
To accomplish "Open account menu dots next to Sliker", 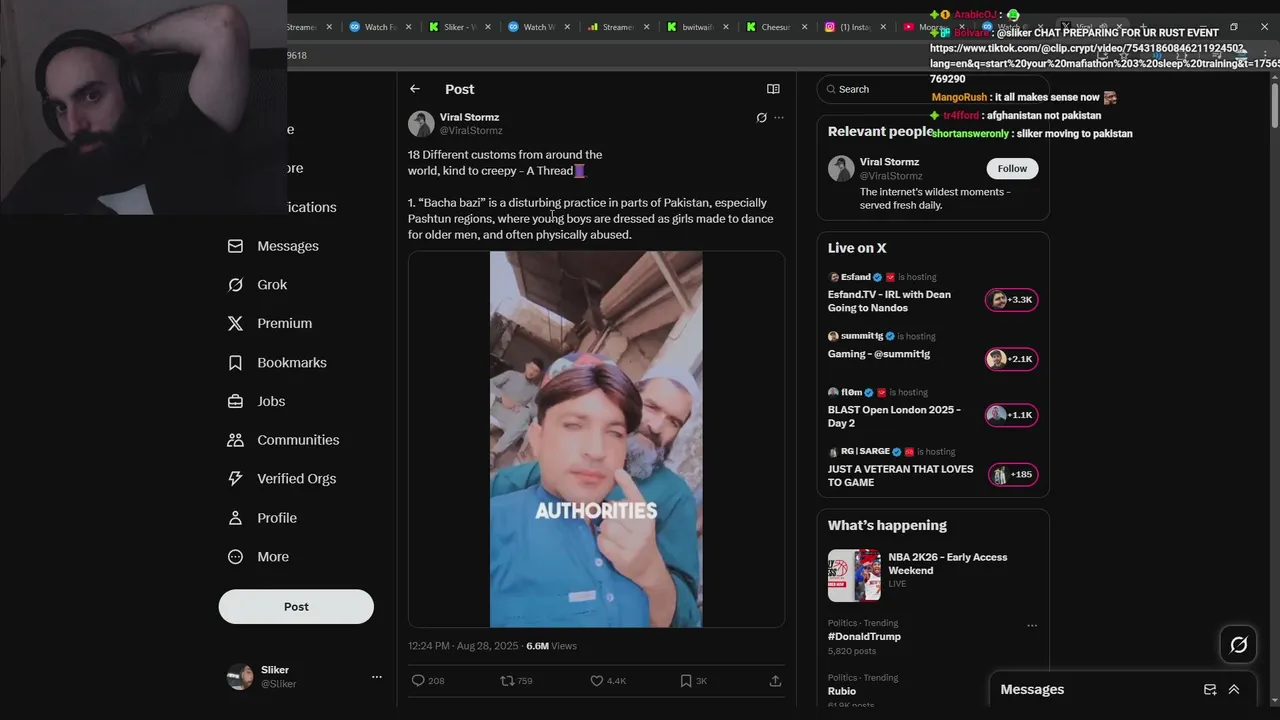I will pyautogui.click(x=377, y=677).
